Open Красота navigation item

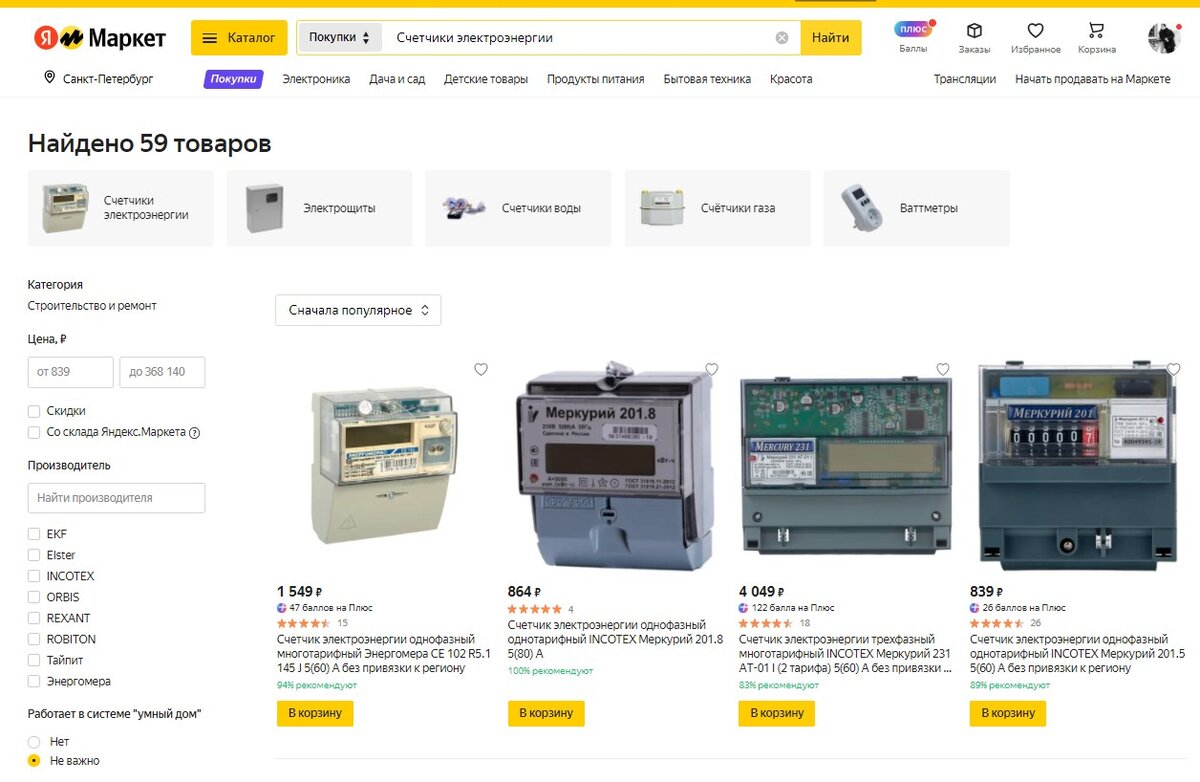[x=791, y=79]
